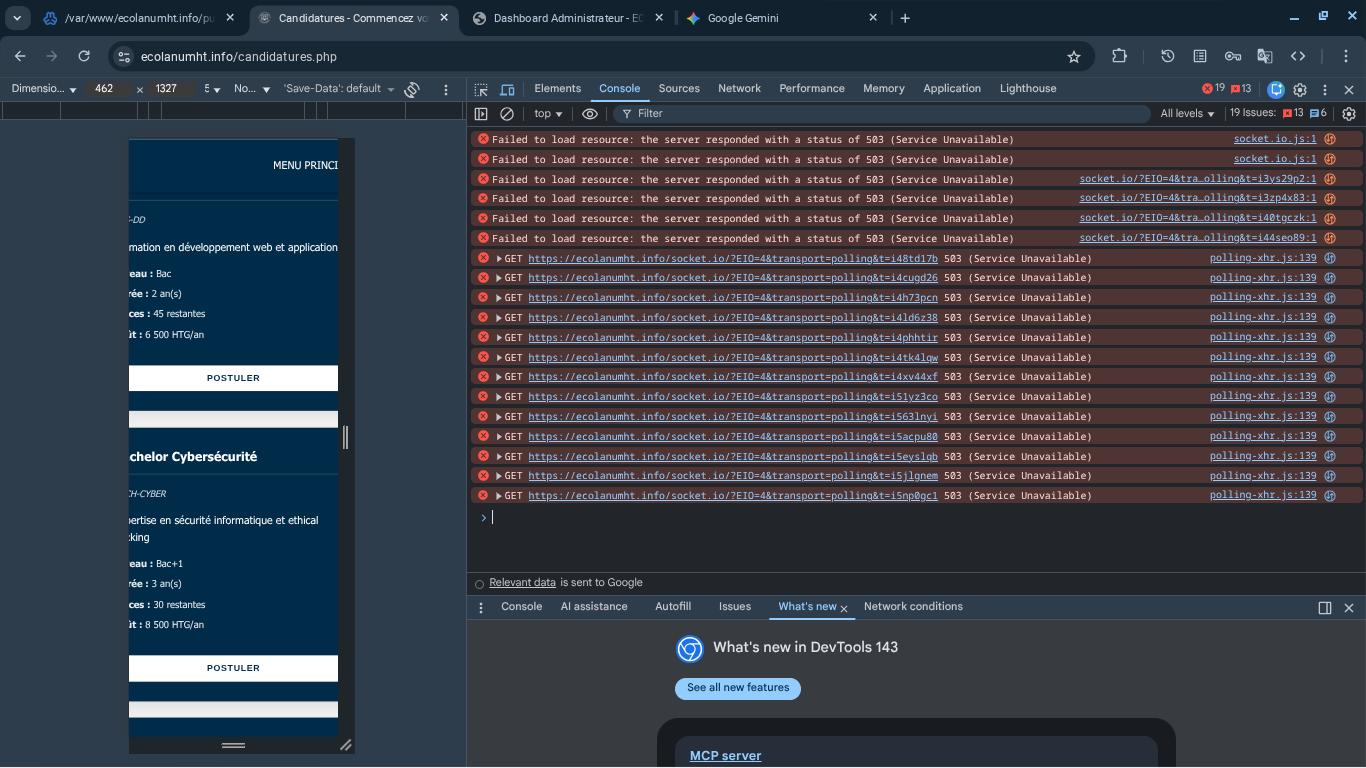Image resolution: width=1366 pixels, height=768 pixels.
Task: Click the POSTULER button under Bachelor Cybersécurité
Action: 233,668
